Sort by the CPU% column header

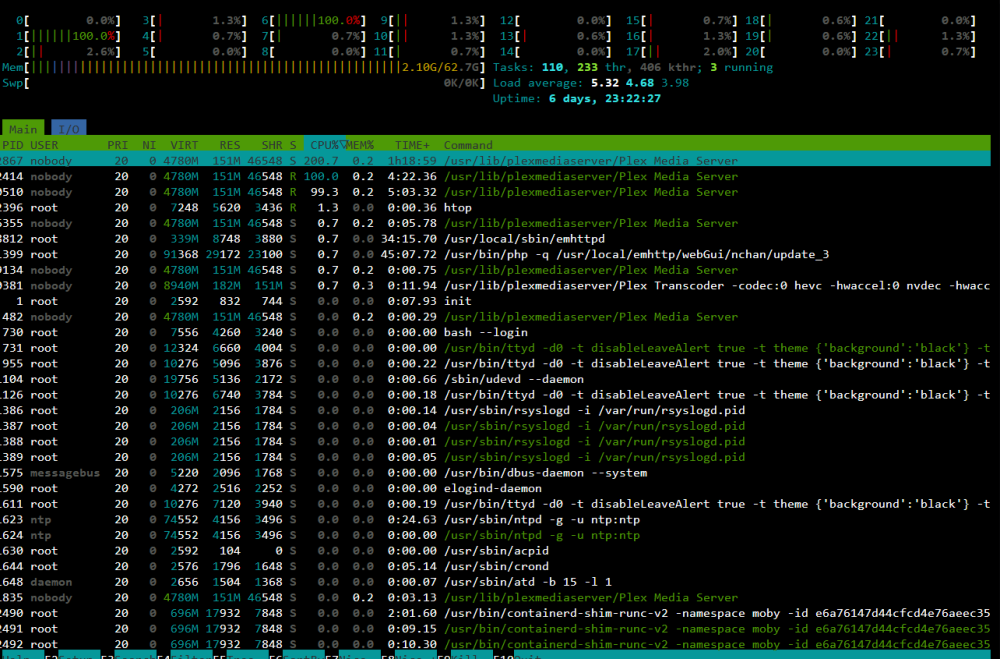tap(325, 145)
